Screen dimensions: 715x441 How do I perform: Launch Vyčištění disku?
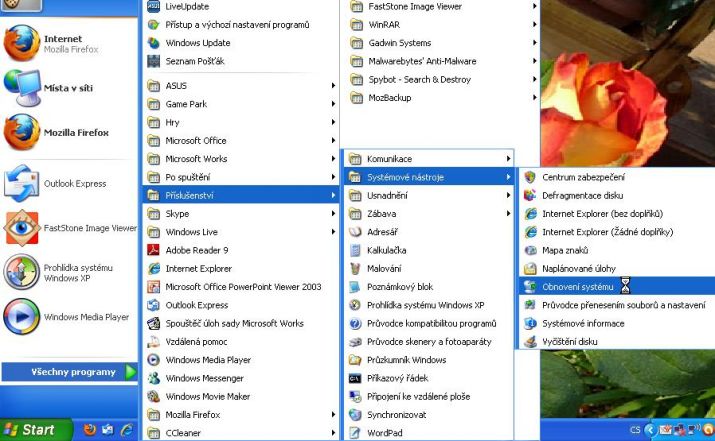pyautogui.click(x=617, y=341)
